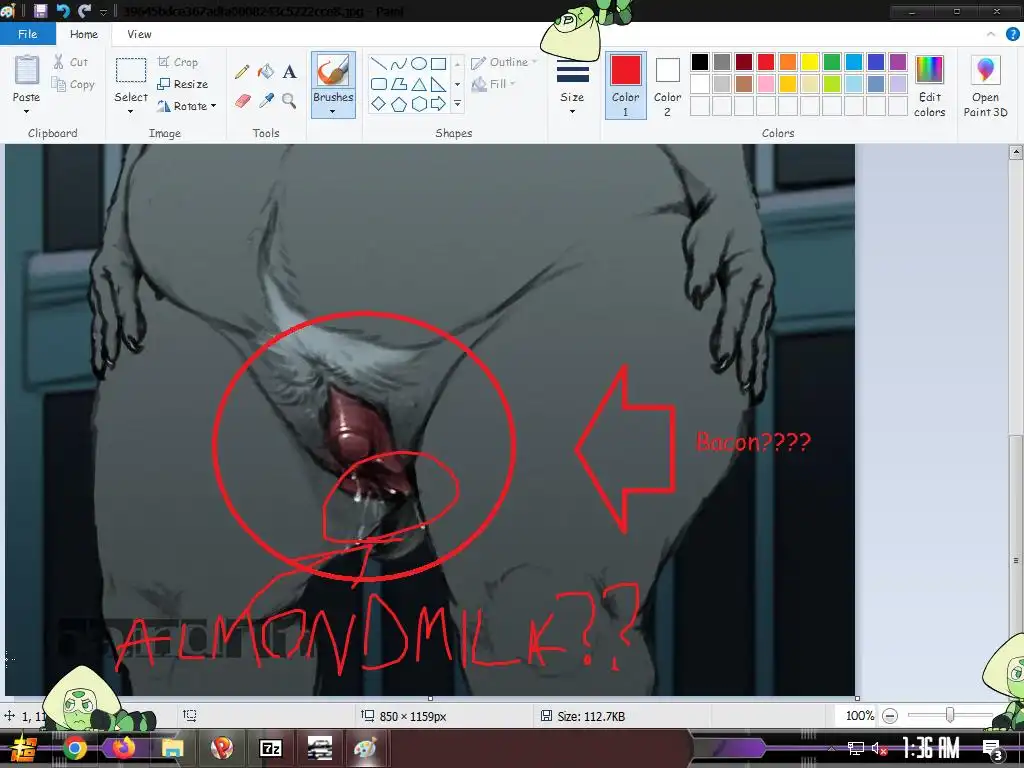Choose the Curve shape
The image size is (1024, 768).
398,63
